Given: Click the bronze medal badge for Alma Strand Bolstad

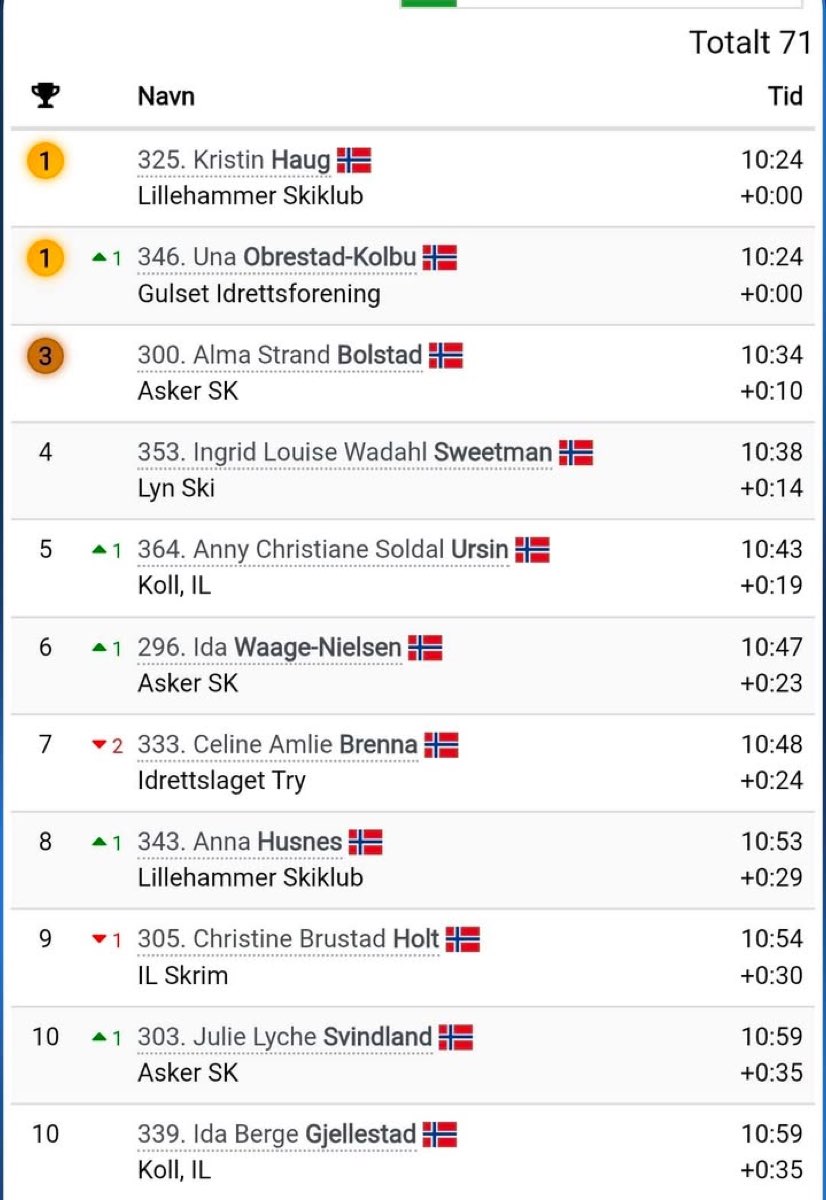Looking at the screenshot, I should [45, 355].
